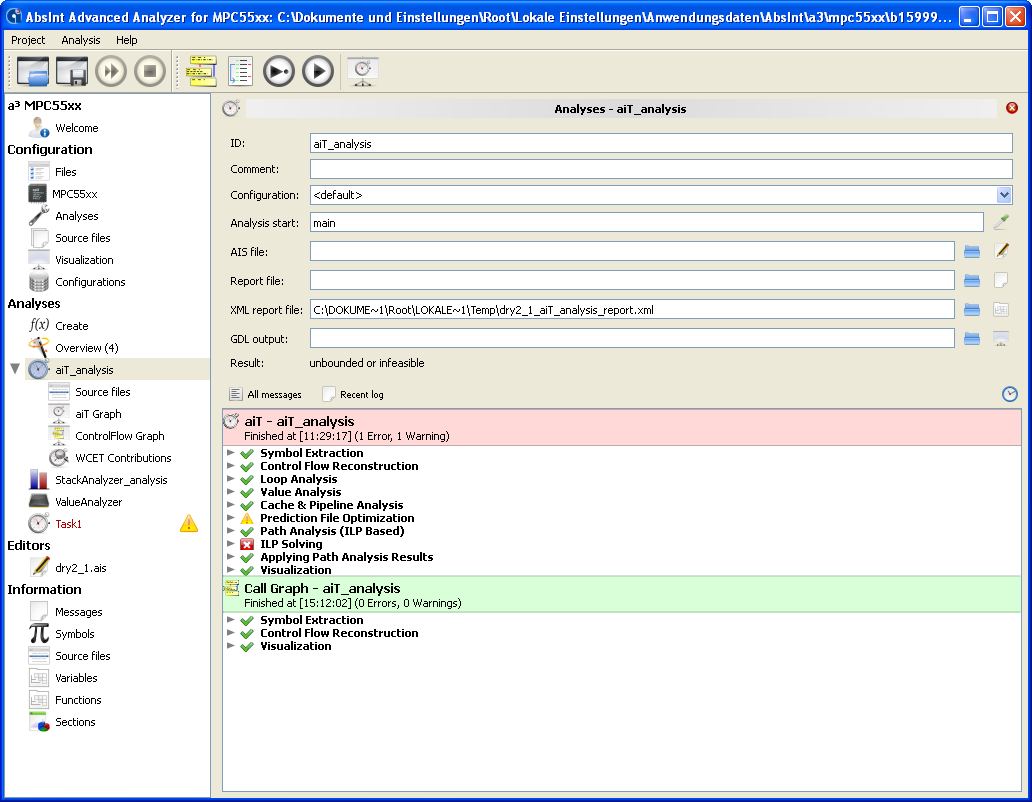1032x802 pixels.
Task: Browse for GDL output with folder icon
Action: click(972, 338)
